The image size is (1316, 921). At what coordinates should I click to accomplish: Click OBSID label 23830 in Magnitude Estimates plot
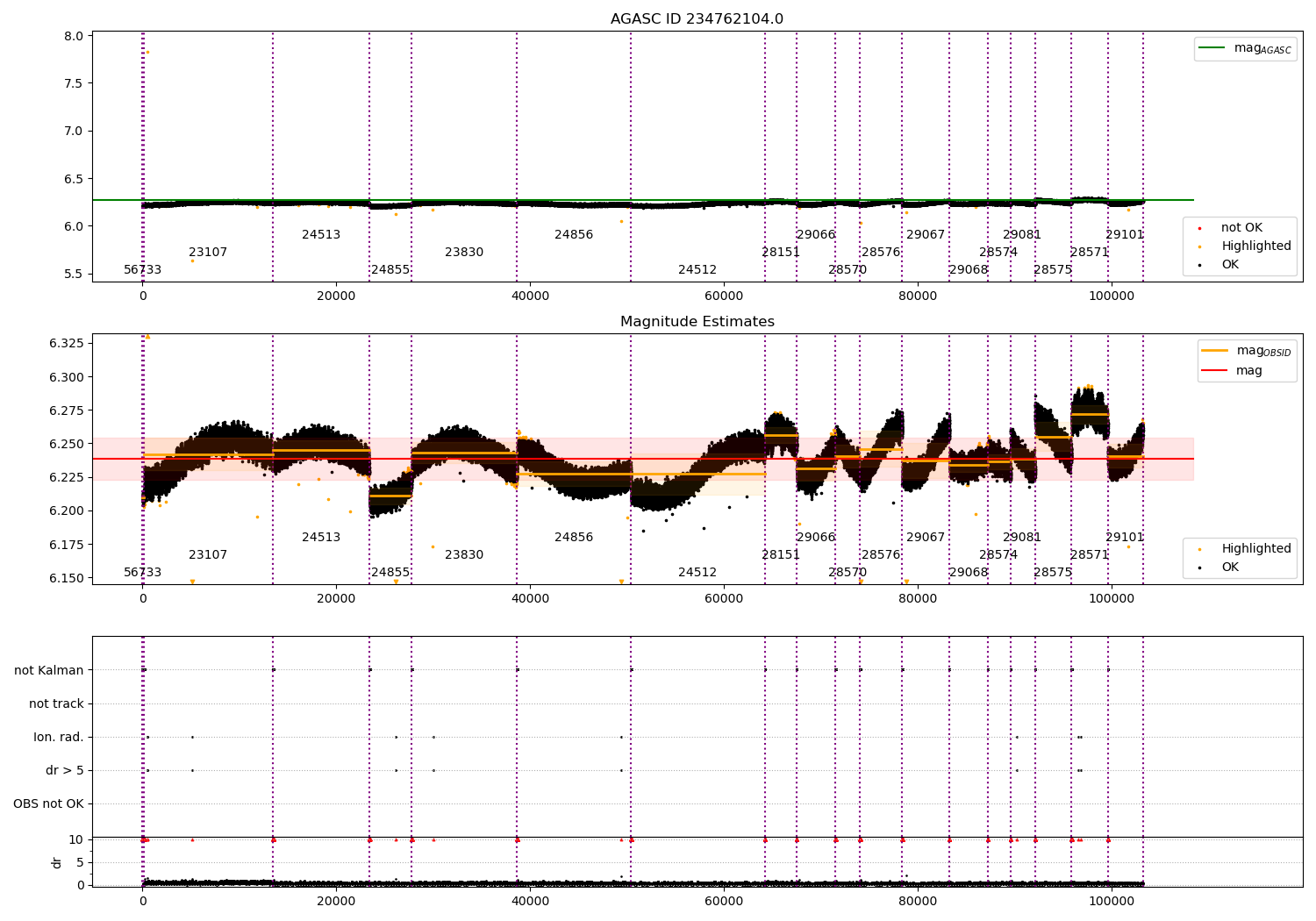464,555
